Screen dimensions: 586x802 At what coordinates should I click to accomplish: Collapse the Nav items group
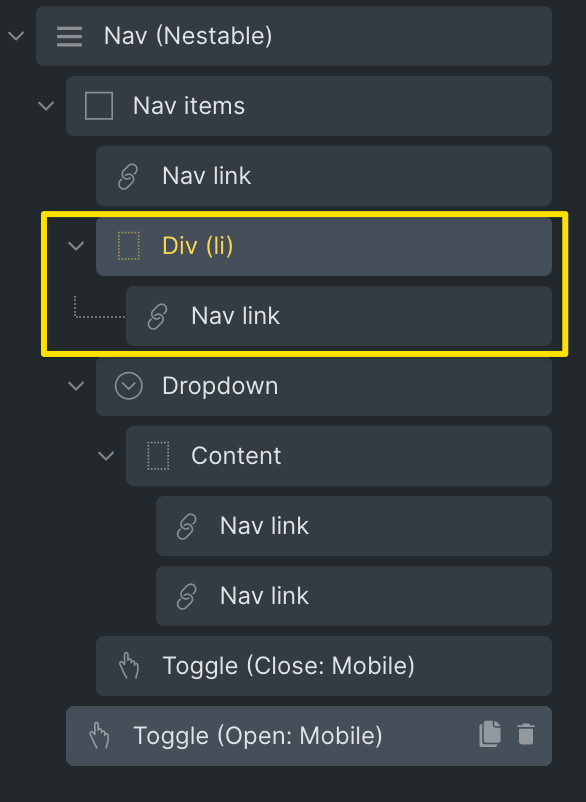46,106
